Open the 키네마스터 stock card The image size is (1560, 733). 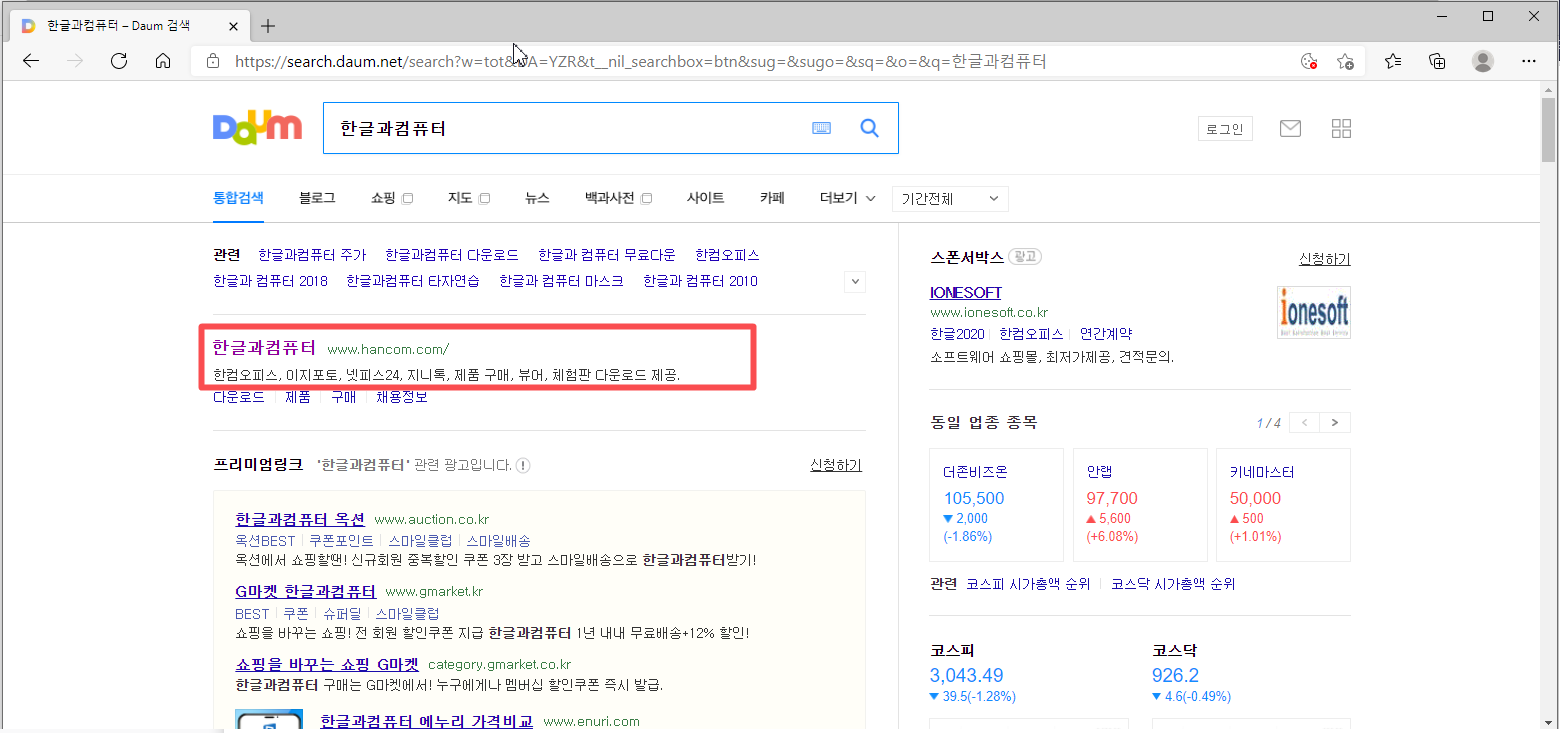tap(1283, 504)
